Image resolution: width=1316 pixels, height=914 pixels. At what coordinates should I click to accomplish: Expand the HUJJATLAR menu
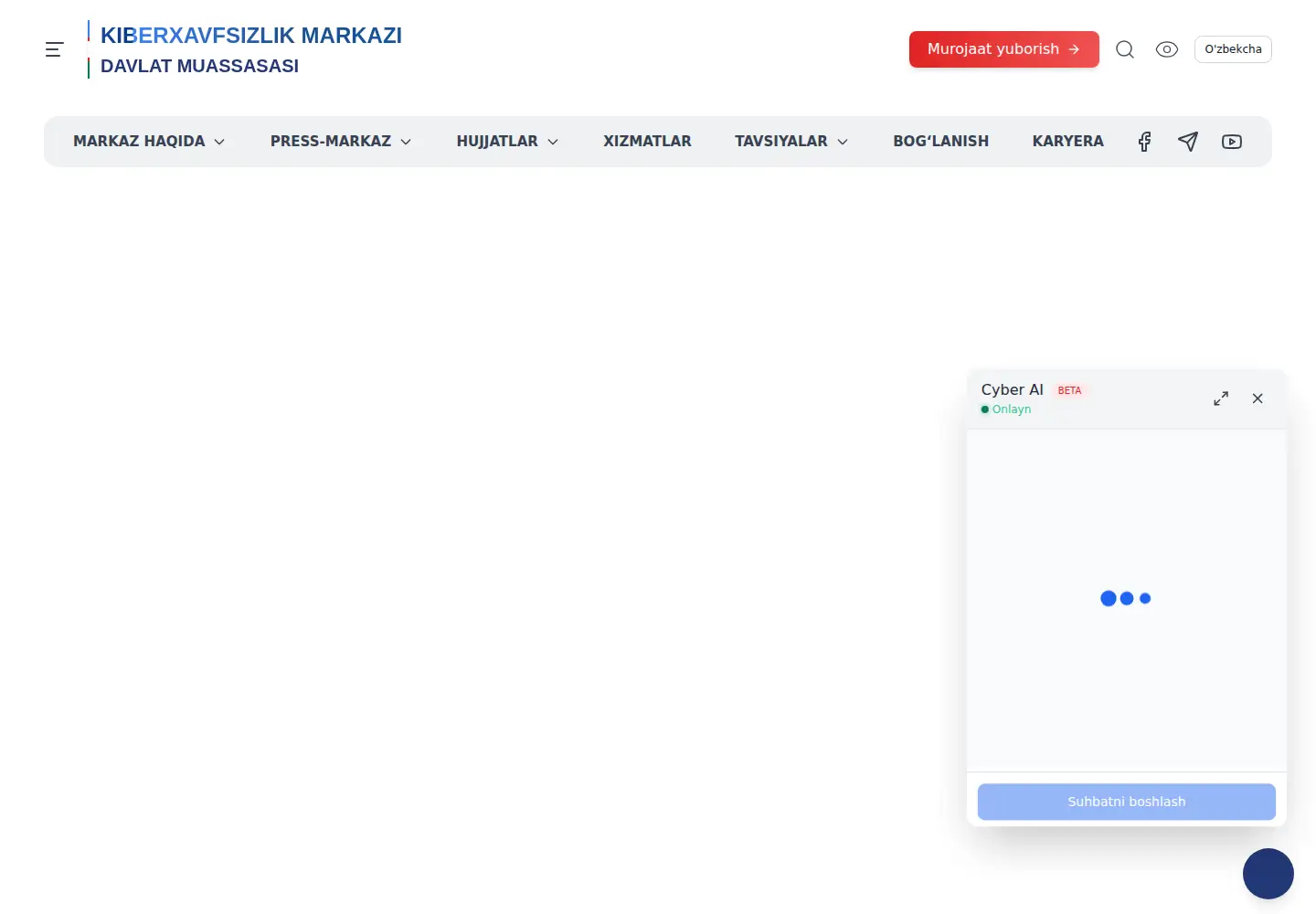pyautogui.click(x=507, y=142)
